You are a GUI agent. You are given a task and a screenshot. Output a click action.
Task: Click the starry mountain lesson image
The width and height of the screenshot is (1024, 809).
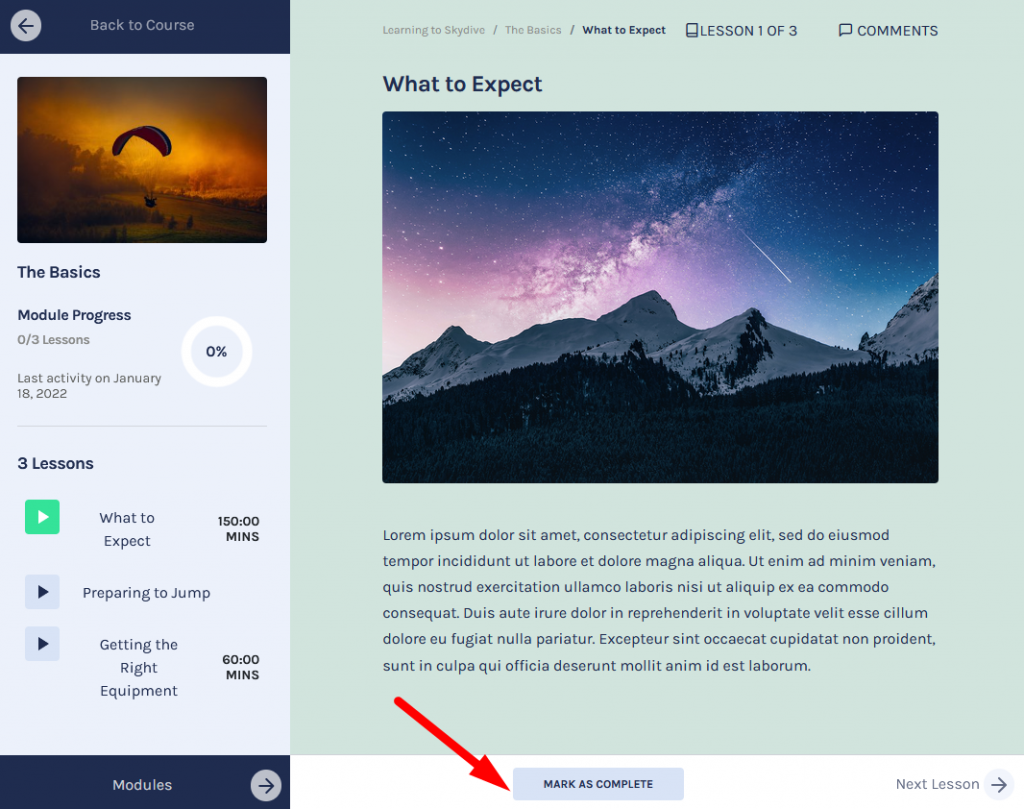660,297
